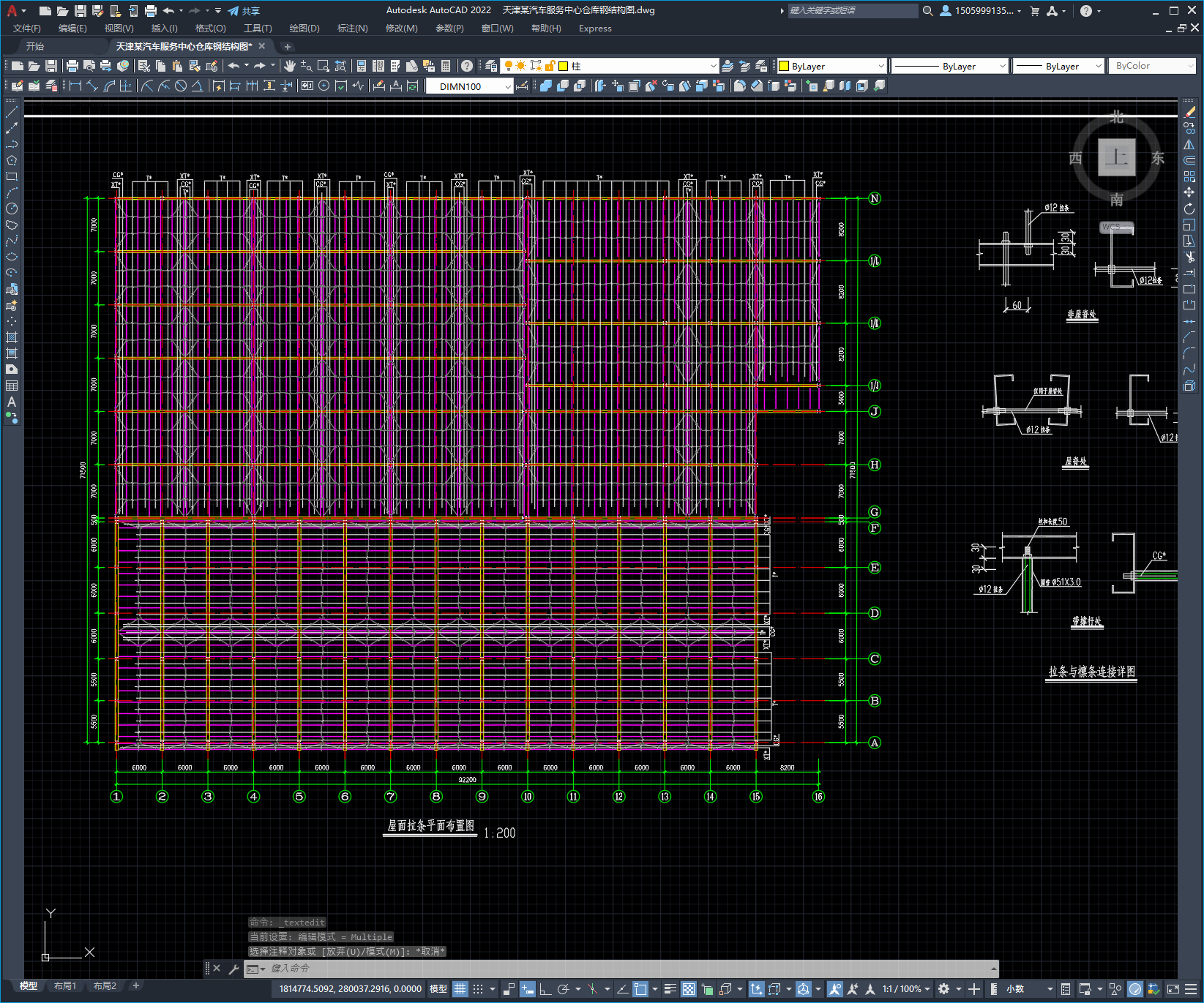Click the search magnifier icon in title bar
Screen dimensions: 1204x1003
tap(928, 11)
